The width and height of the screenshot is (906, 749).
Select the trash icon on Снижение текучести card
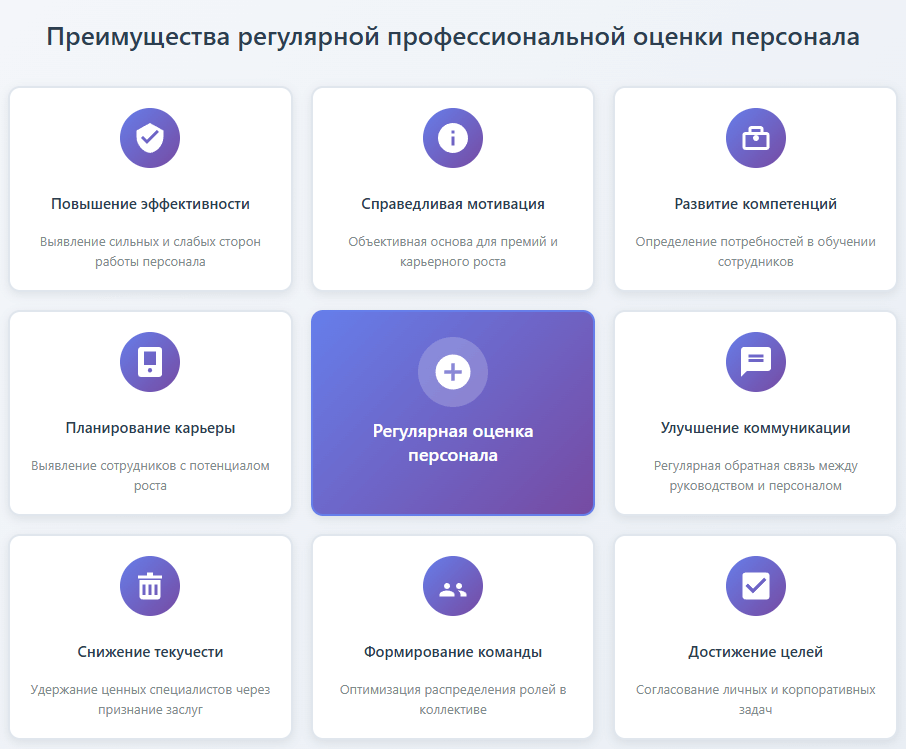[x=149, y=585]
